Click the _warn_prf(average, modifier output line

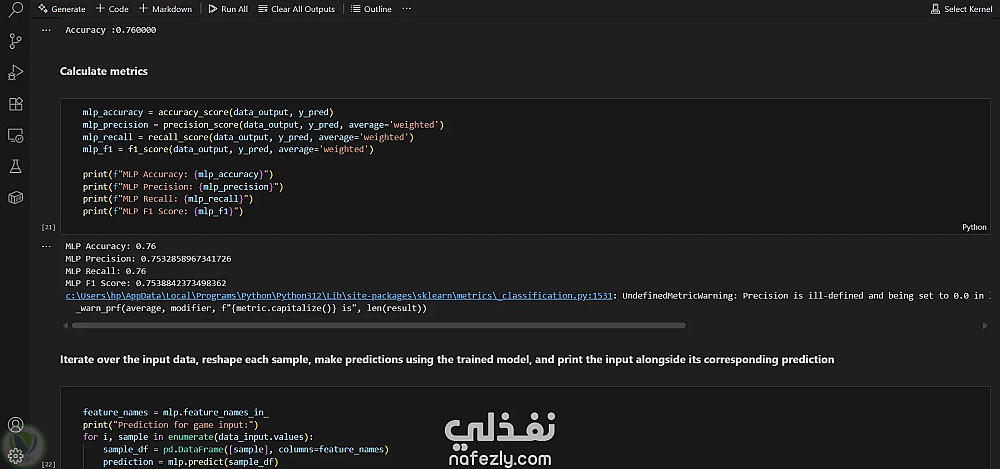[x=251, y=308]
